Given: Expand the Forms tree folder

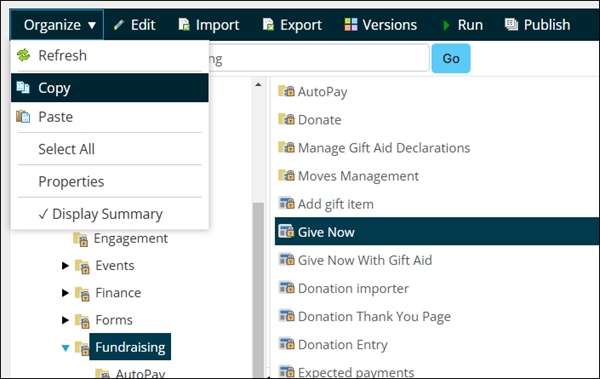Looking at the screenshot, I should pyautogui.click(x=65, y=320).
